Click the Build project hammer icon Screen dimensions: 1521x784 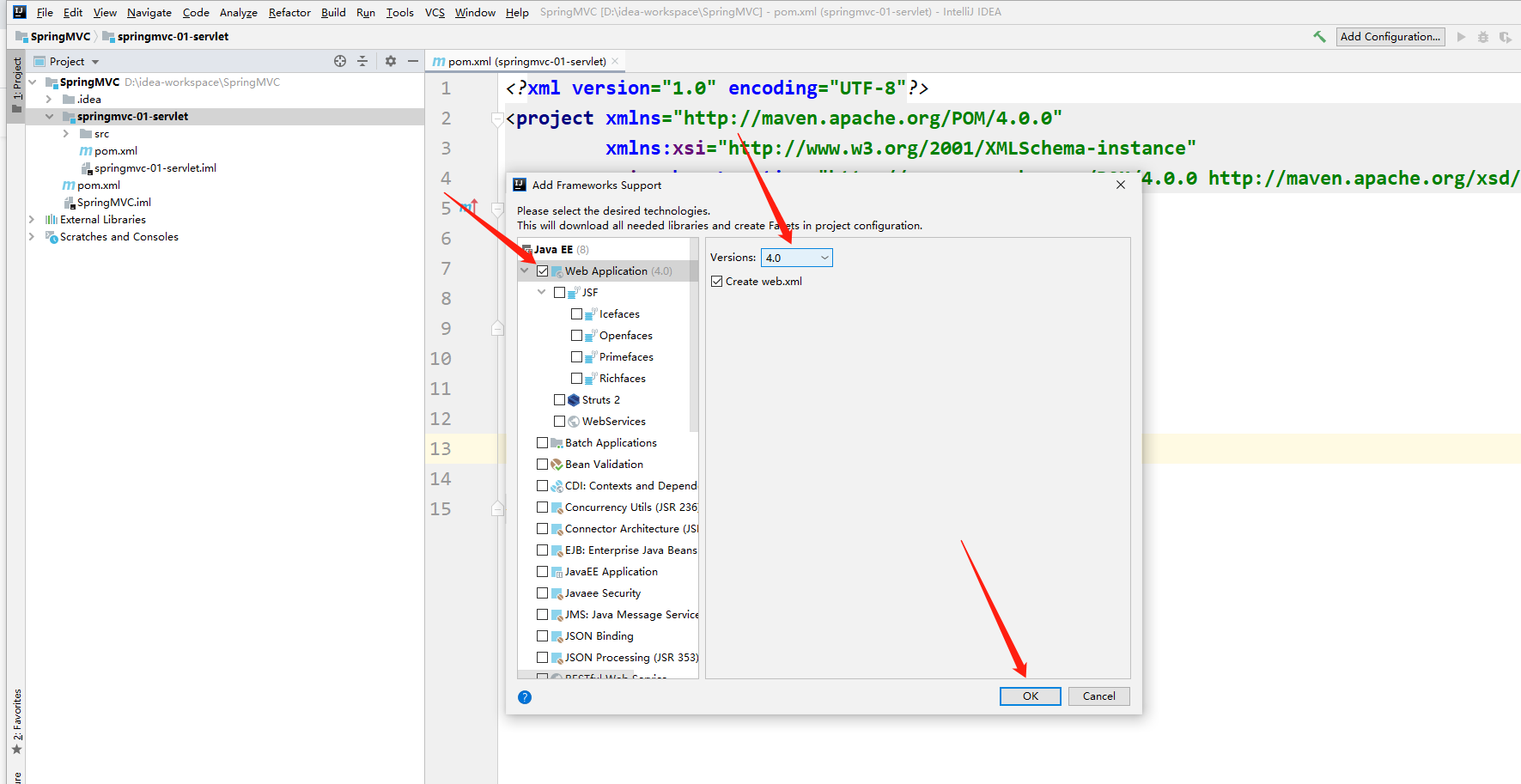[x=1319, y=37]
